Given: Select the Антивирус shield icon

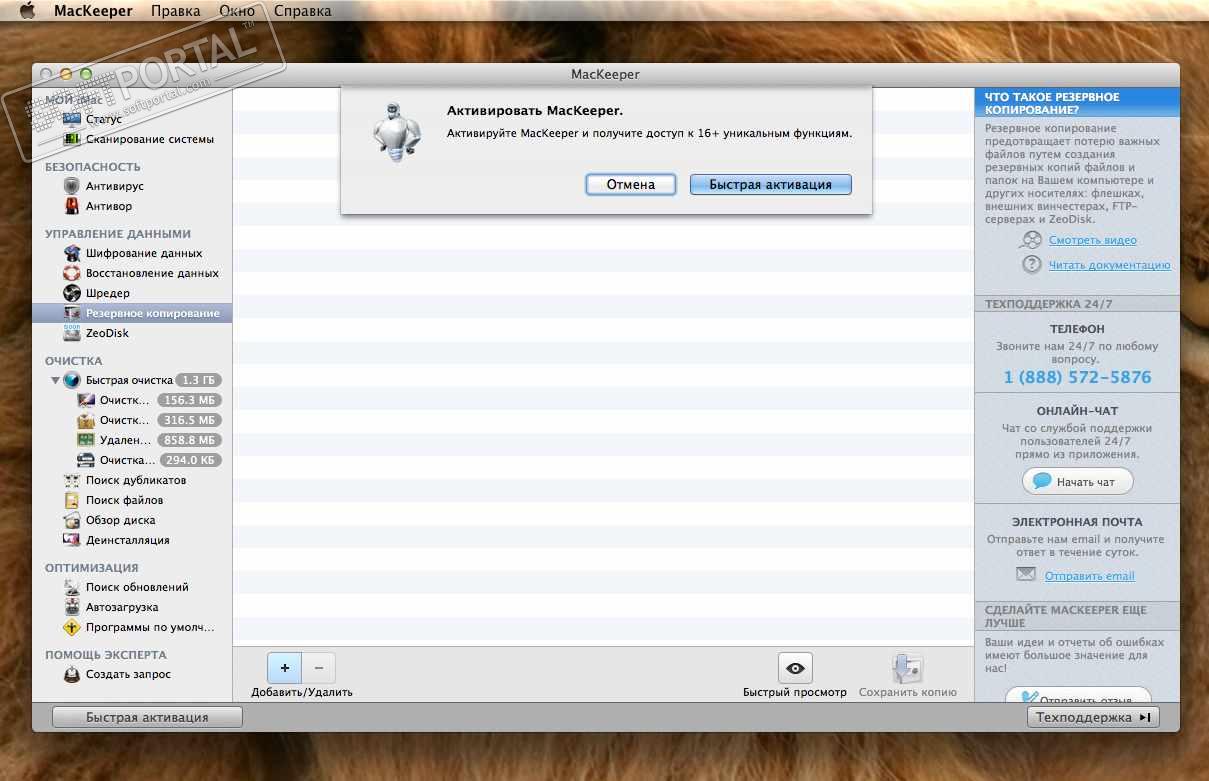Looking at the screenshot, I should click(72, 186).
